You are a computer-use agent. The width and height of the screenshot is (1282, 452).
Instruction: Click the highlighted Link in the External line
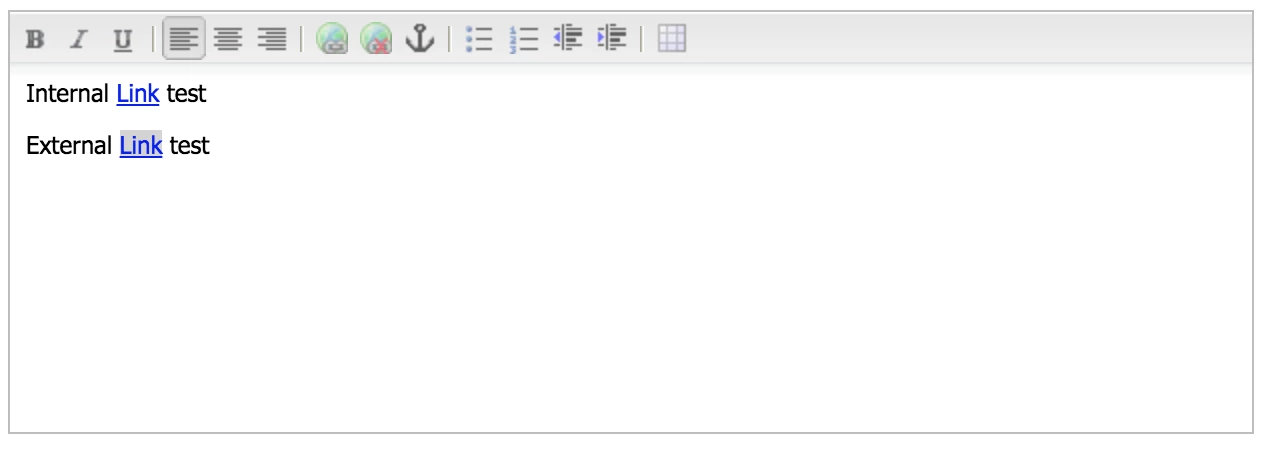click(141, 145)
